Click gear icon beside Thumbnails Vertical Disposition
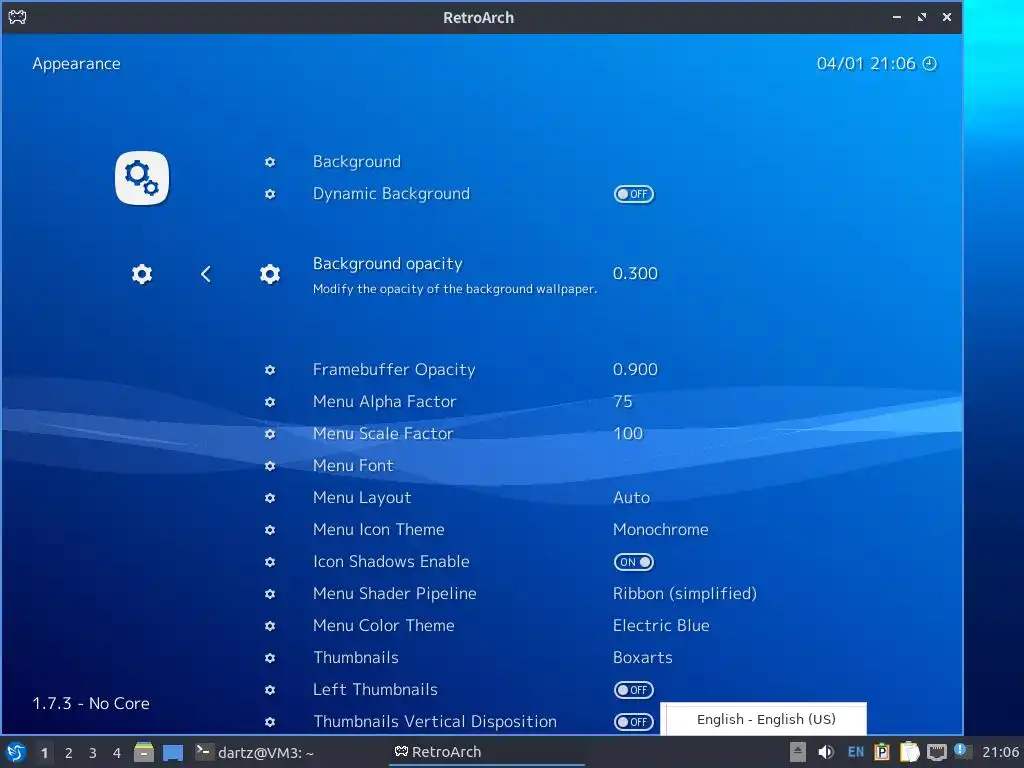 (270, 722)
